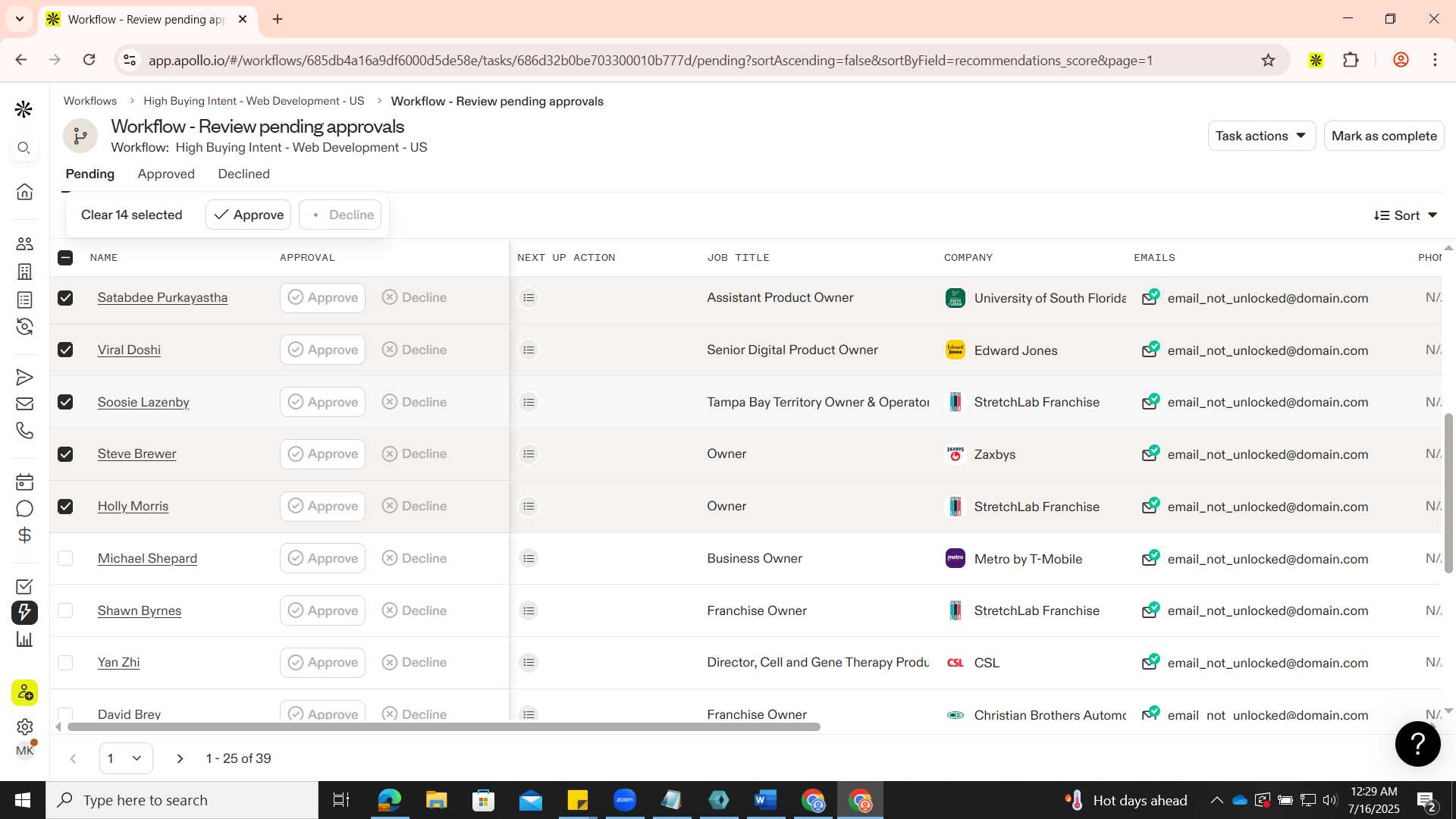Open People icon in sidebar

tap(24, 243)
